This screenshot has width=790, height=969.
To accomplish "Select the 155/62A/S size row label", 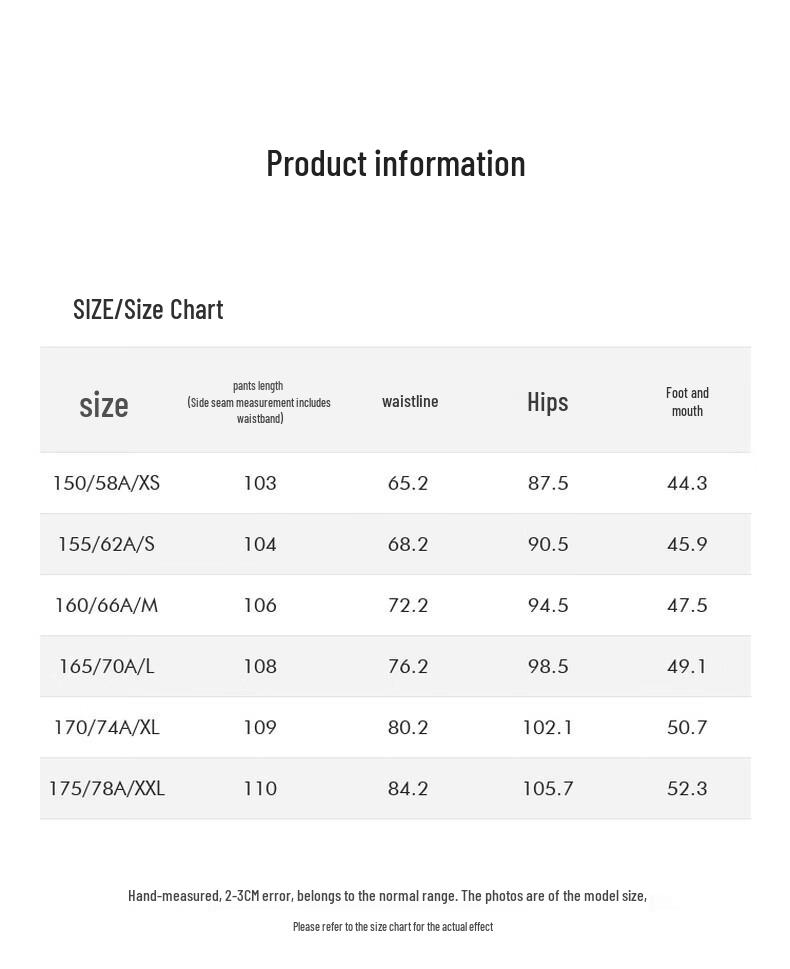I will pos(106,545).
